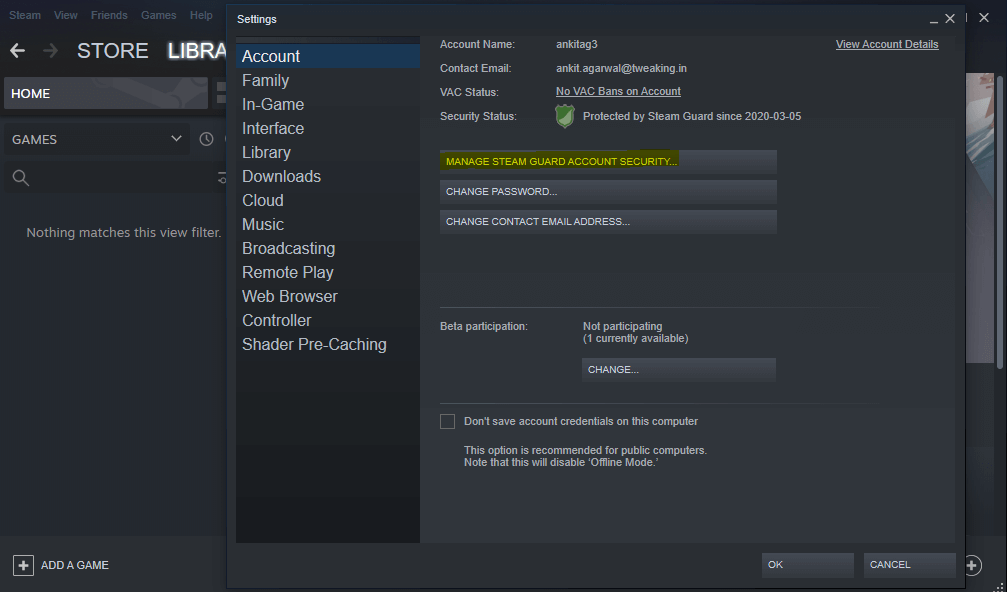Open the advanced filter settings icon
The width and height of the screenshot is (1007, 592).
click(x=222, y=178)
